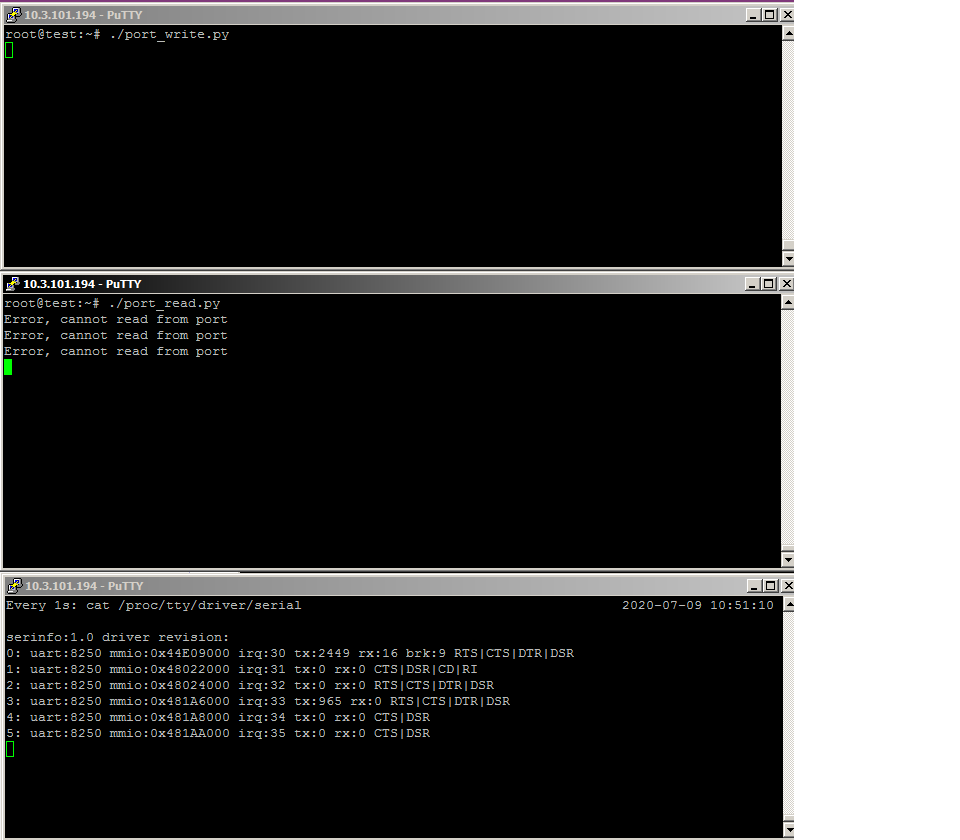The height and width of the screenshot is (840, 960).
Task: Open the PuTTY system menu on the serial monitor window
Action: (x=13, y=585)
